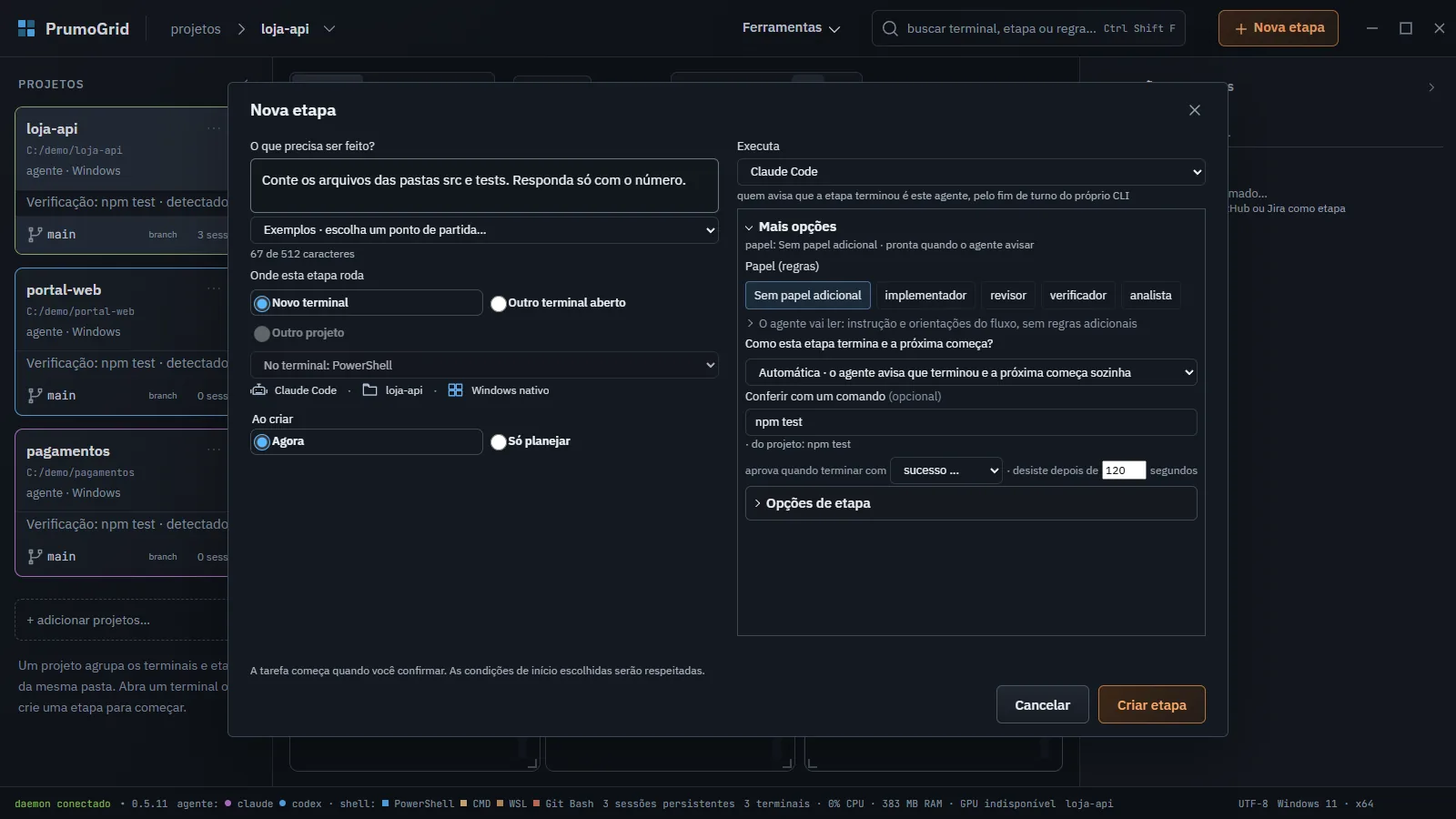Collapse the Mais opções section
The image size is (1456, 819).
(x=791, y=227)
